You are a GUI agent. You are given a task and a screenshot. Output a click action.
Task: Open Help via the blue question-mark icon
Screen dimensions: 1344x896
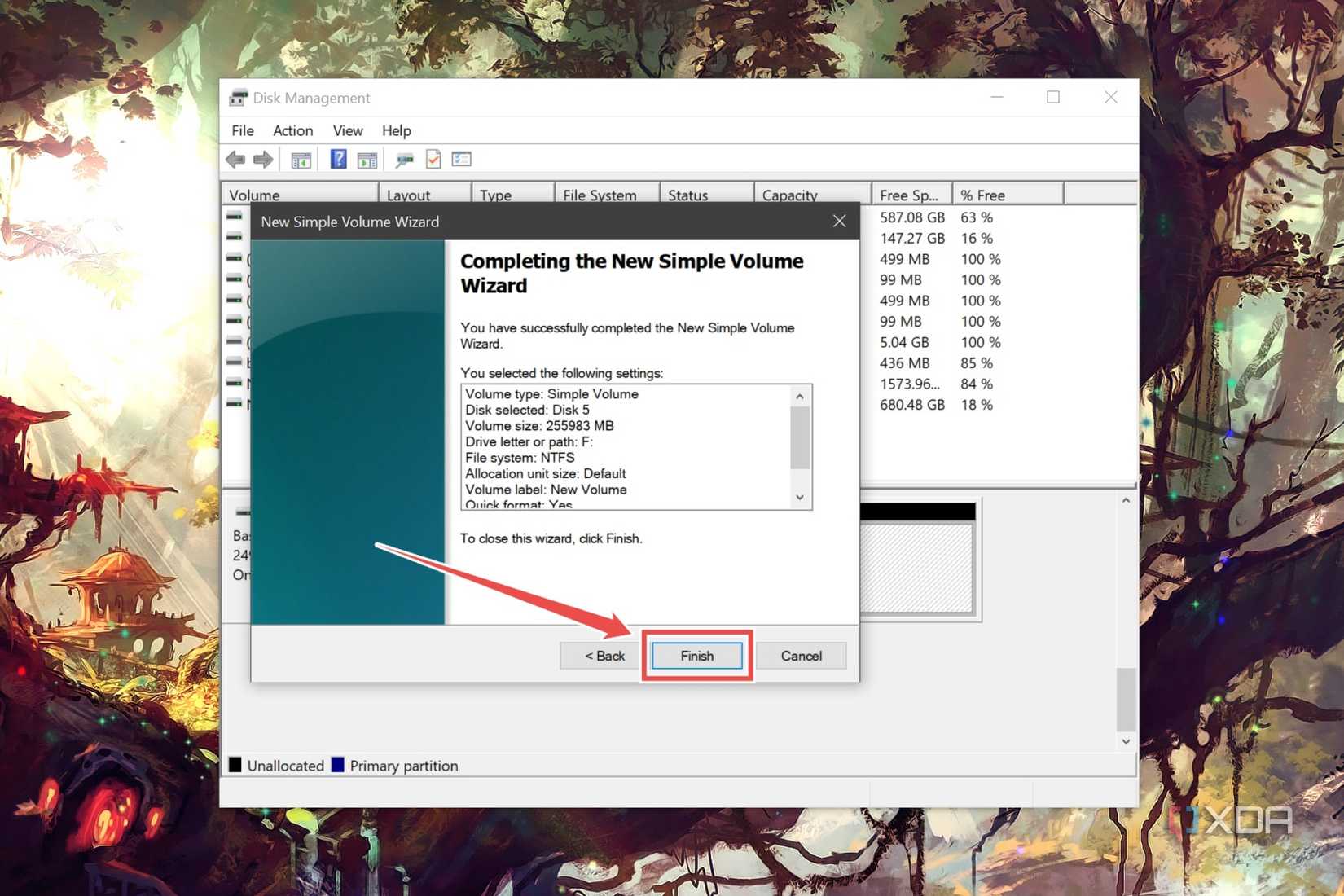coord(338,159)
